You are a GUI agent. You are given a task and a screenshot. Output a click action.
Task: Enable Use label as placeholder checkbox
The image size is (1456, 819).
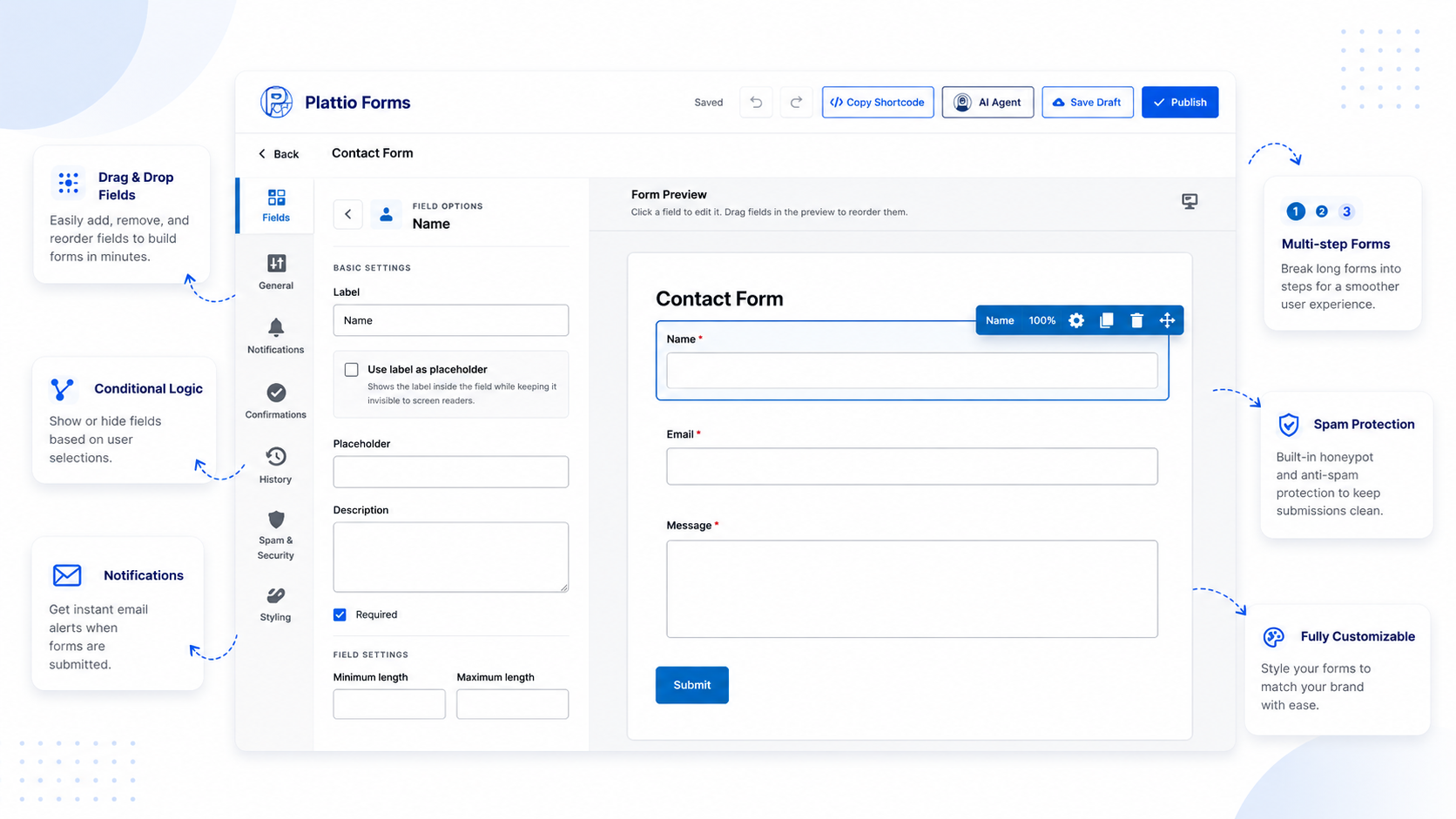pyautogui.click(x=352, y=370)
